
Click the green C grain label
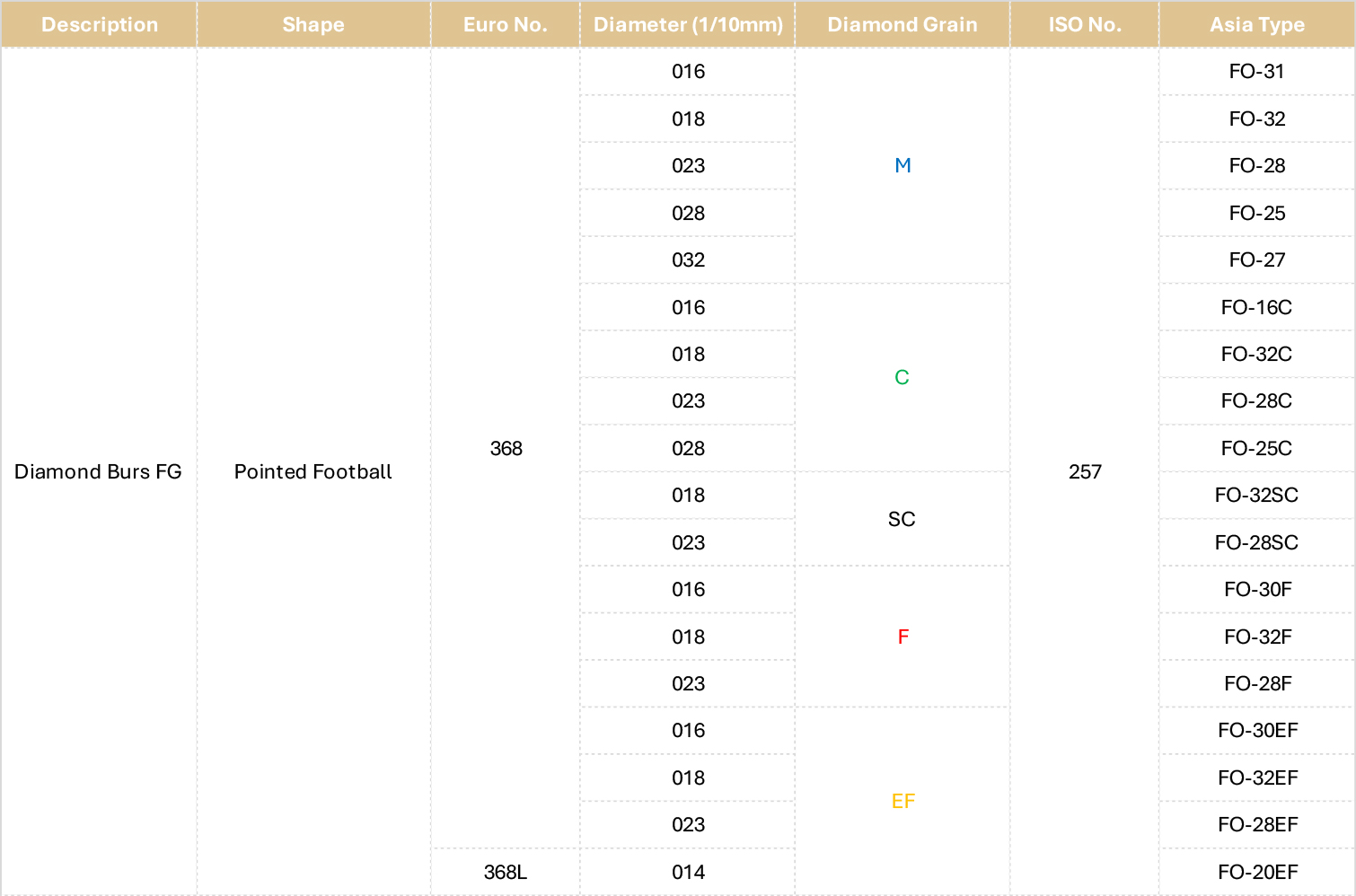point(902,377)
